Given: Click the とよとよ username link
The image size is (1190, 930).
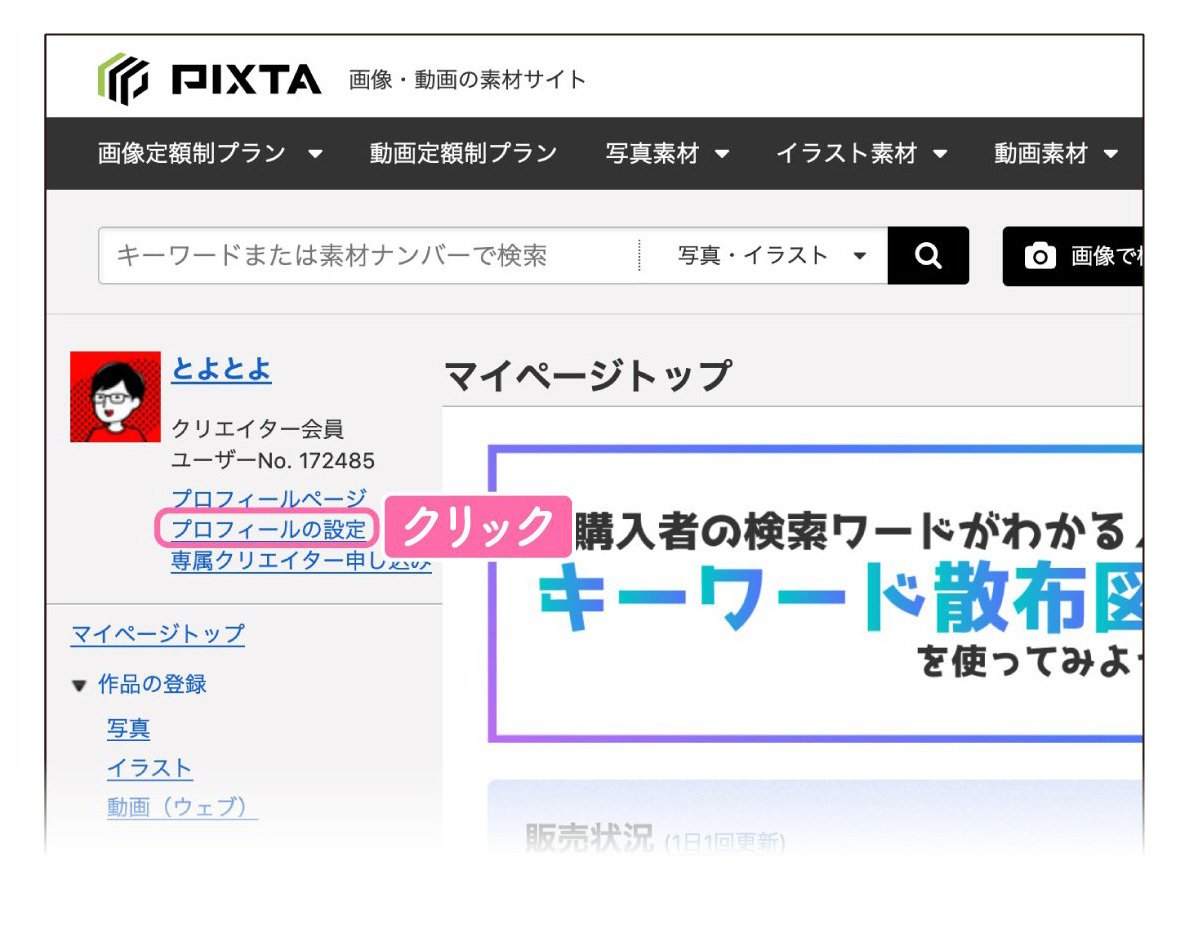Looking at the screenshot, I should tap(222, 369).
